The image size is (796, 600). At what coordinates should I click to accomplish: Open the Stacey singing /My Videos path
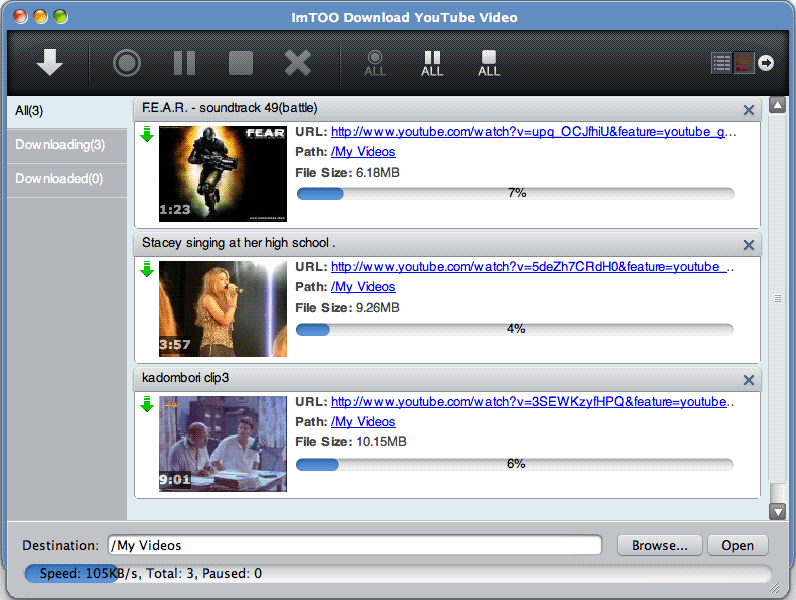[x=363, y=287]
